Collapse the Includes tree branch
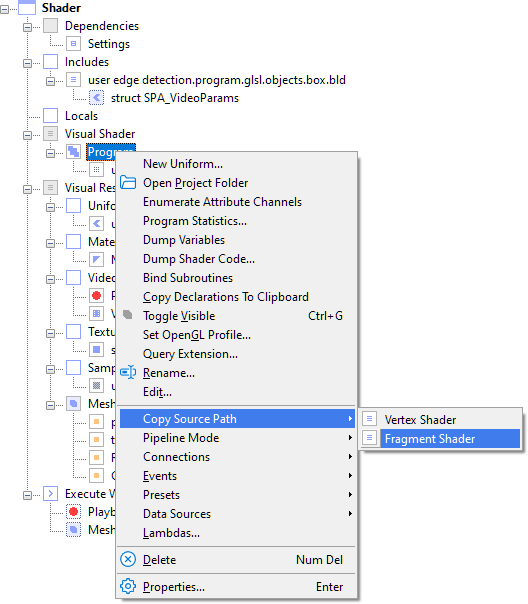Image resolution: width=528 pixels, height=604 pixels. [27, 64]
